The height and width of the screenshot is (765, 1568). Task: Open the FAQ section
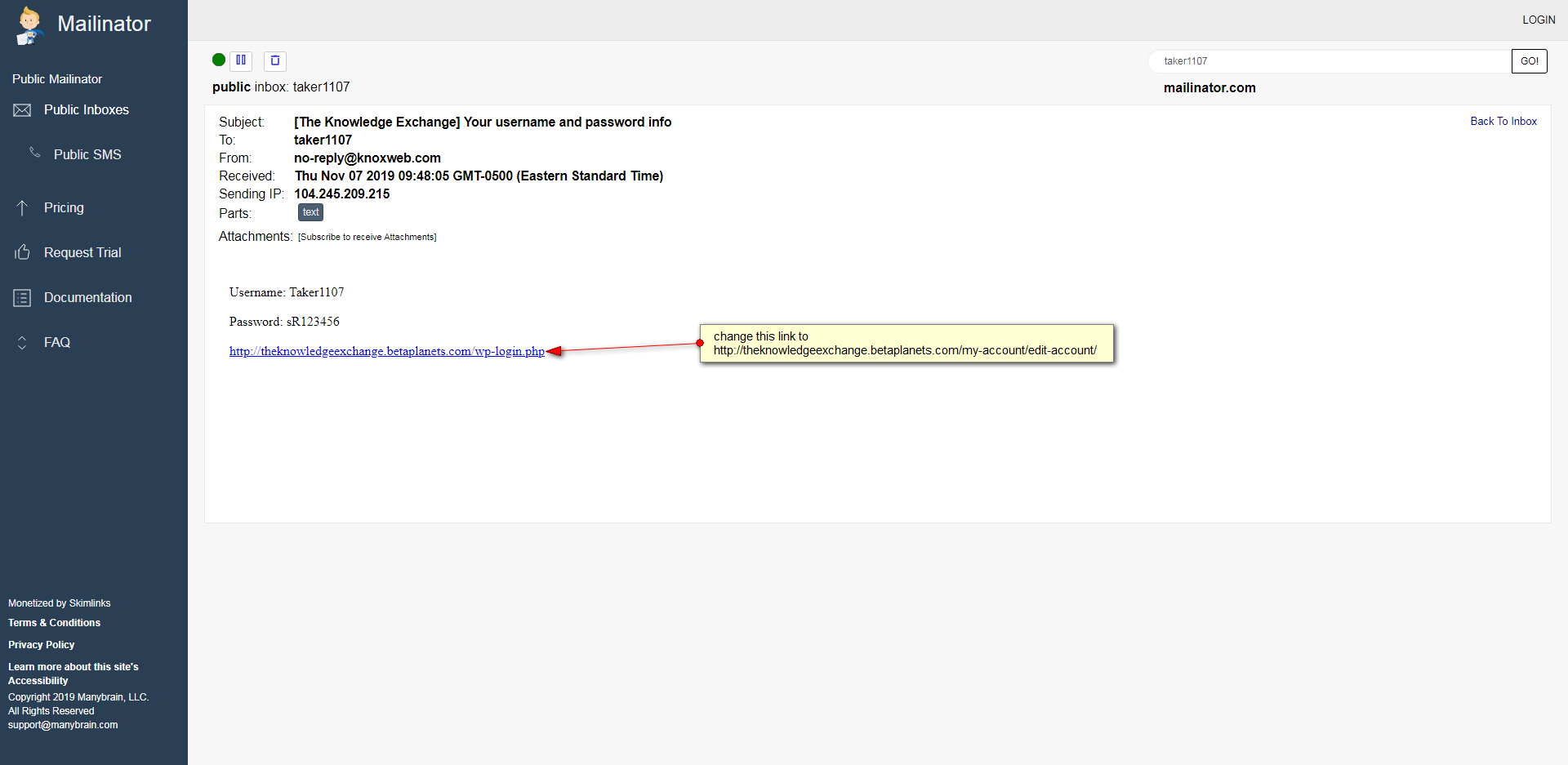pyautogui.click(x=57, y=343)
